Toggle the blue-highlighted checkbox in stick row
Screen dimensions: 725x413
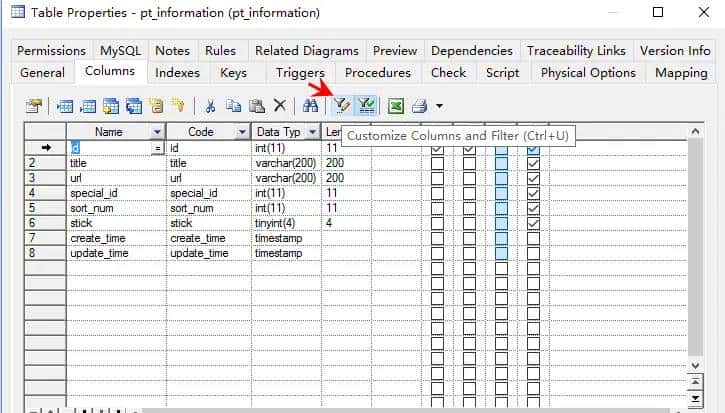(x=501, y=223)
